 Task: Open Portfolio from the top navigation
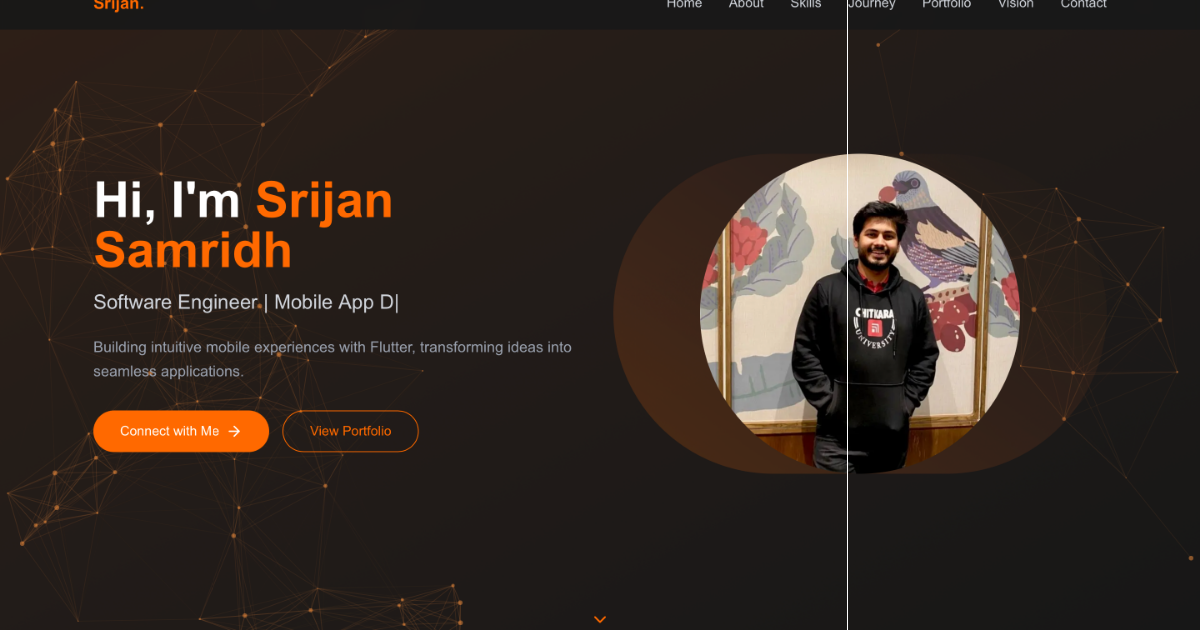946,5
